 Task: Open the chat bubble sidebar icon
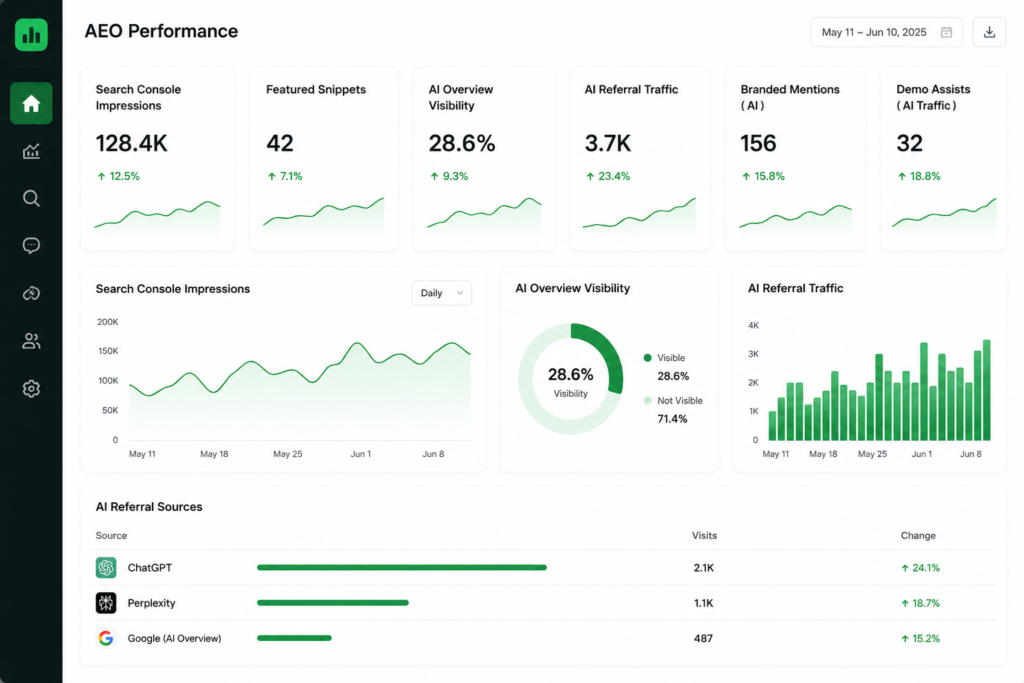pos(31,246)
